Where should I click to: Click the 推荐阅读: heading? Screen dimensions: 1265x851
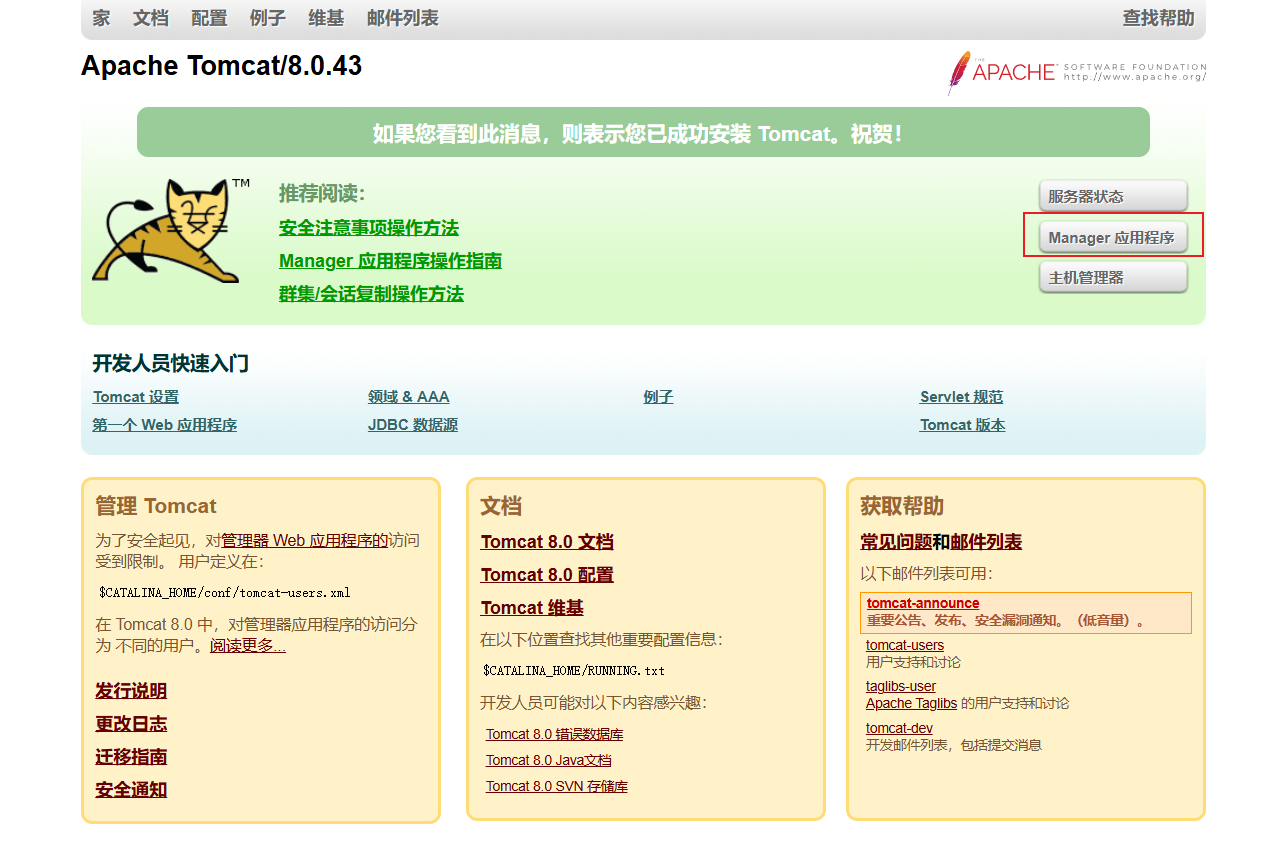tap(322, 194)
